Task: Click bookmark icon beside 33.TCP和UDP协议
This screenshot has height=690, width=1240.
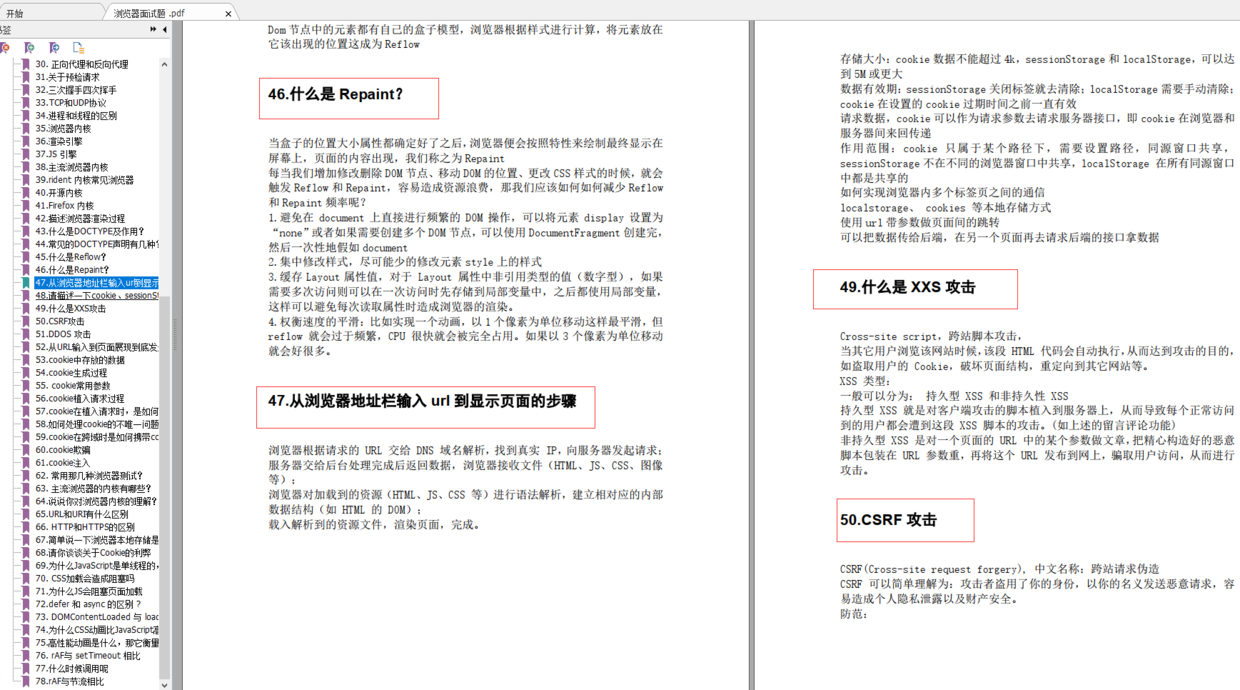Action: coord(27,103)
